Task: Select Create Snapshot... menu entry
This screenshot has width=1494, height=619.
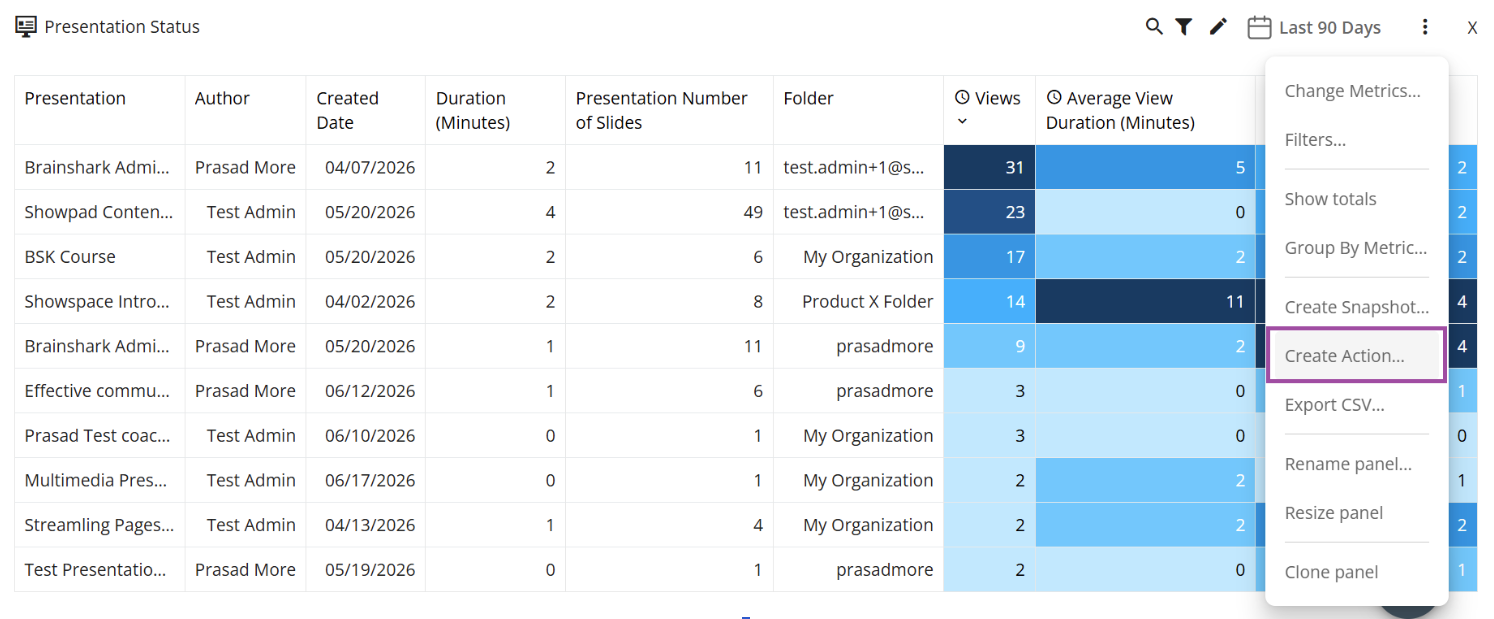Action: point(1356,307)
